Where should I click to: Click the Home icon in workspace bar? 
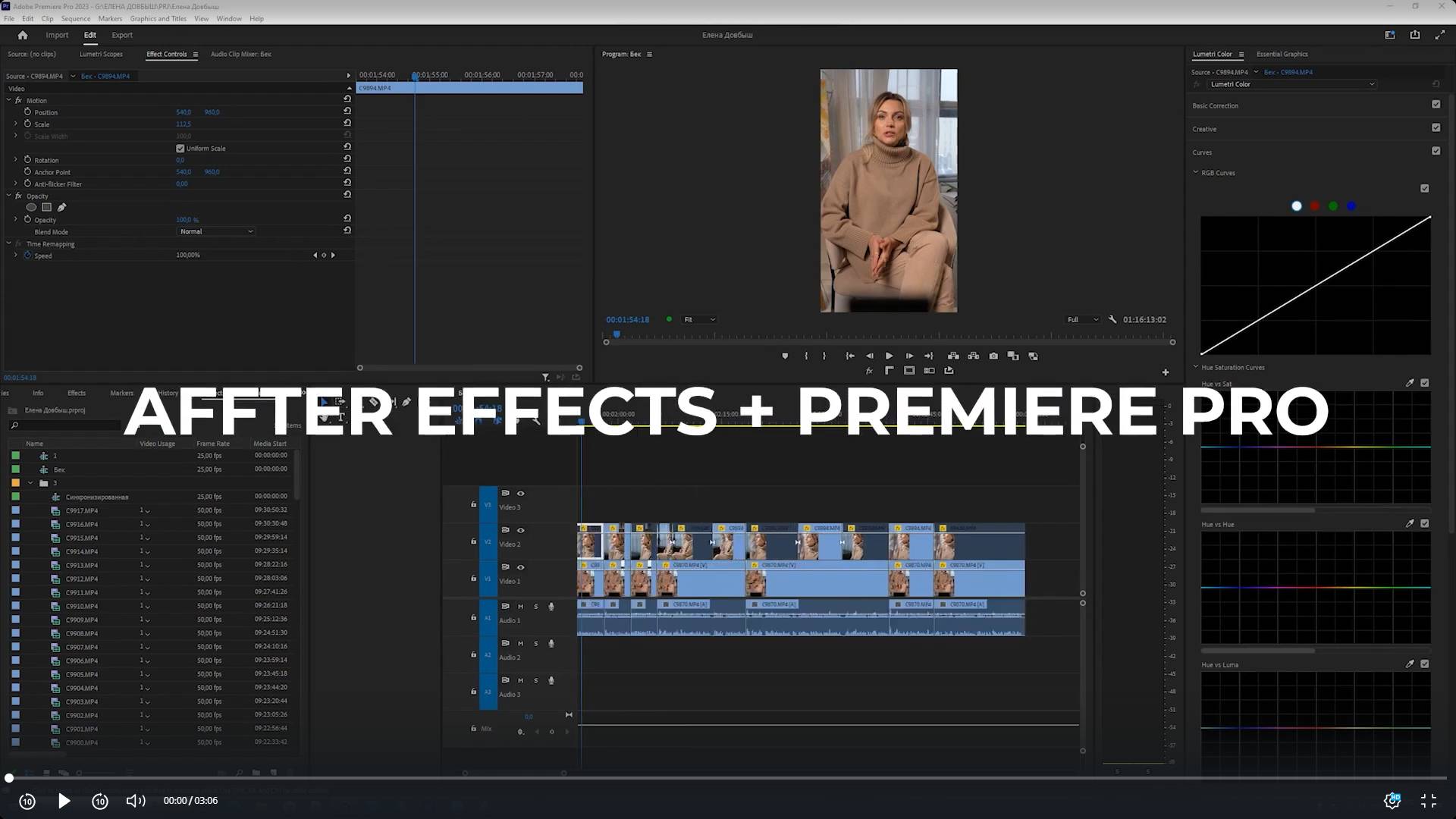pyautogui.click(x=23, y=35)
